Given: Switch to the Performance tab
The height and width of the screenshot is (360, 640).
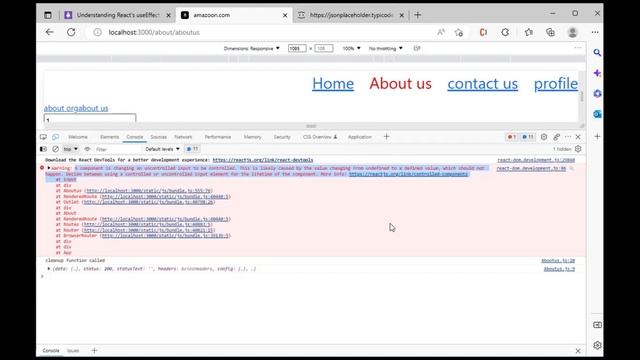Looking at the screenshot, I should [x=218, y=137].
